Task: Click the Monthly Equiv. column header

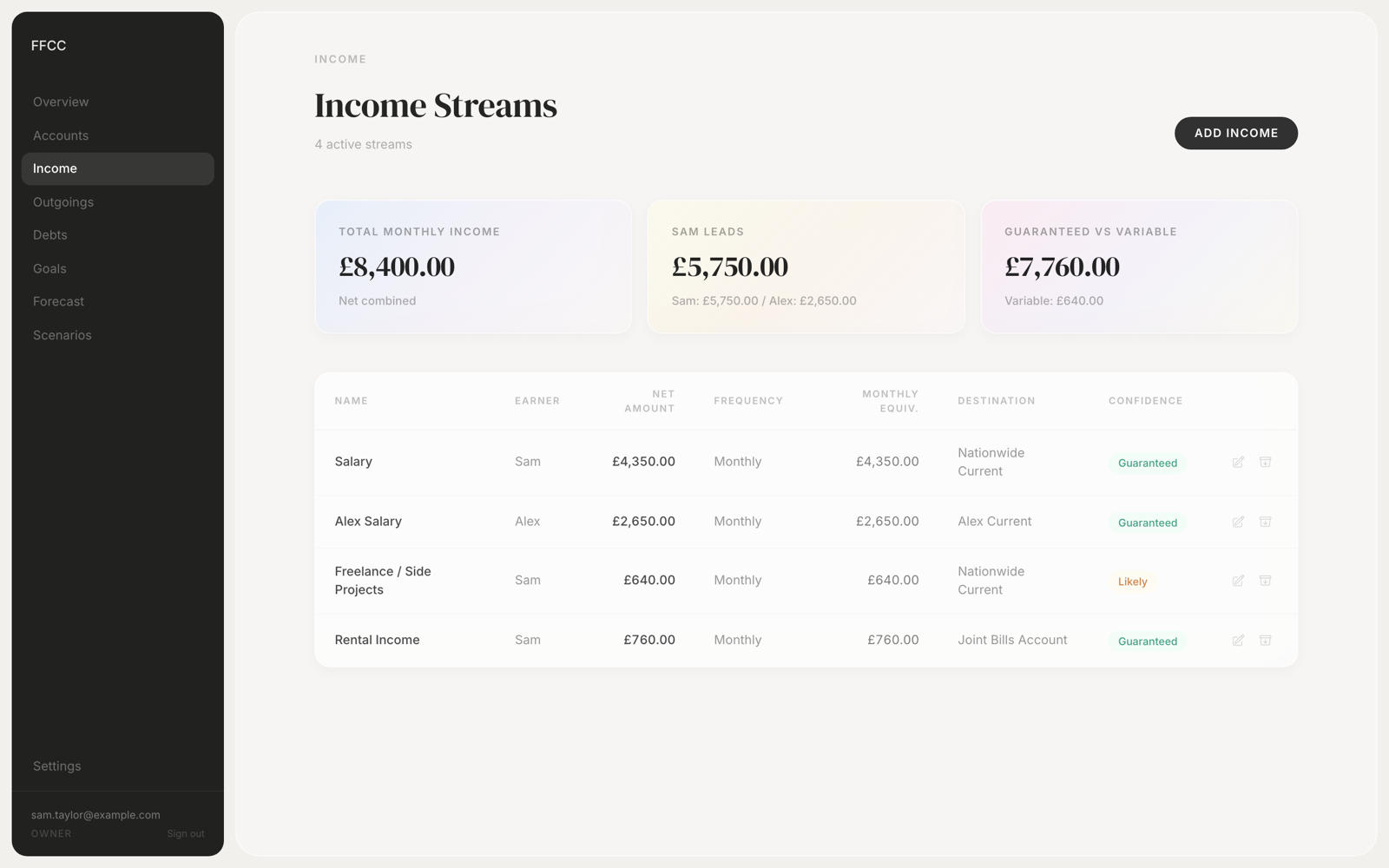Action: (890, 401)
